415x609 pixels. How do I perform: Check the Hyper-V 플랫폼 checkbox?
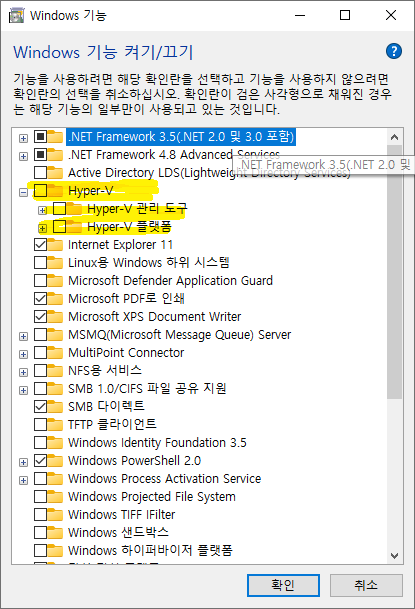click(59, 226)
